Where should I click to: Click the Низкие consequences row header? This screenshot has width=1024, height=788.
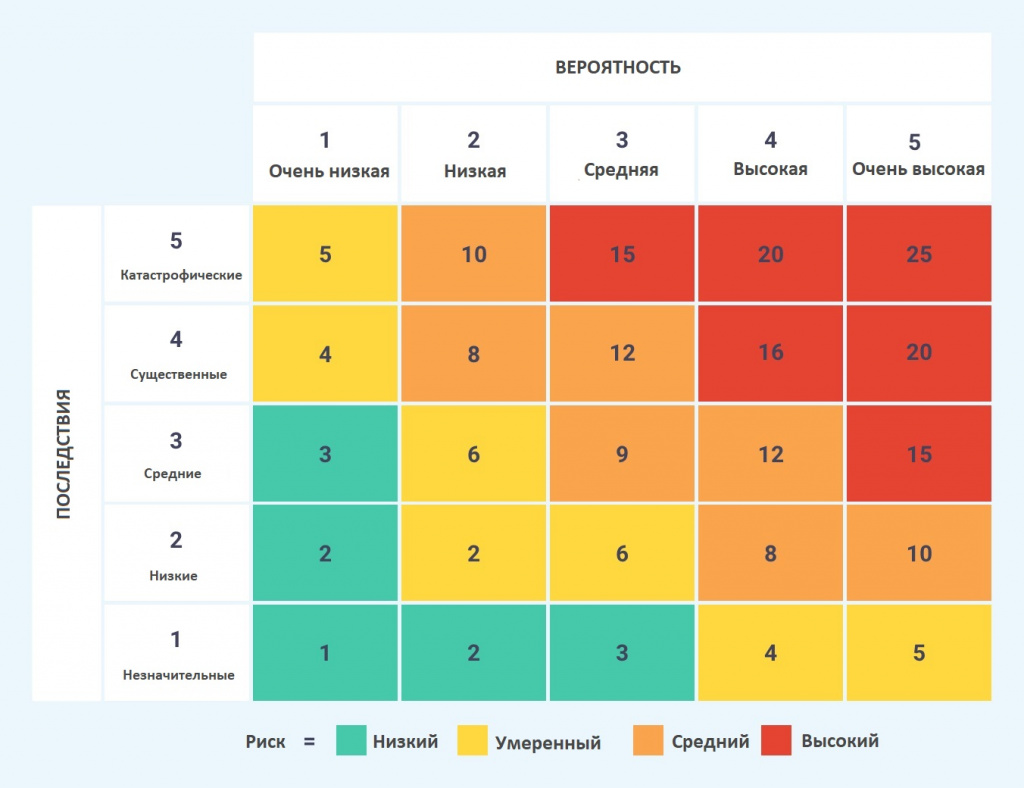coord(176,554)
